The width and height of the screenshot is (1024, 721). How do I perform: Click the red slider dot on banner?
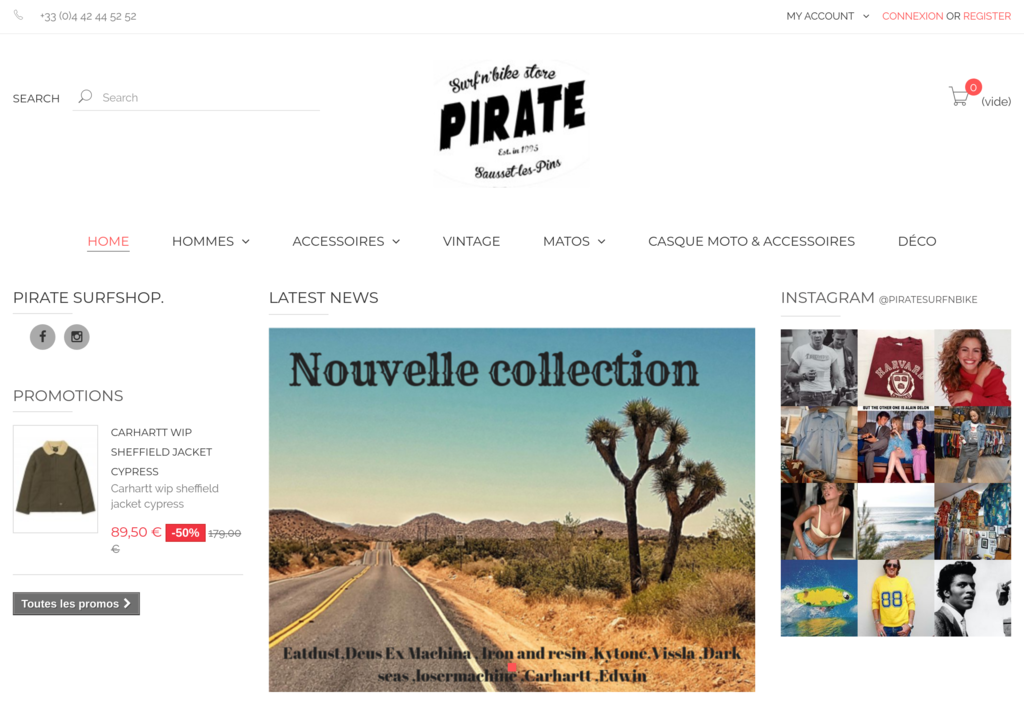(x=512, y=667)
